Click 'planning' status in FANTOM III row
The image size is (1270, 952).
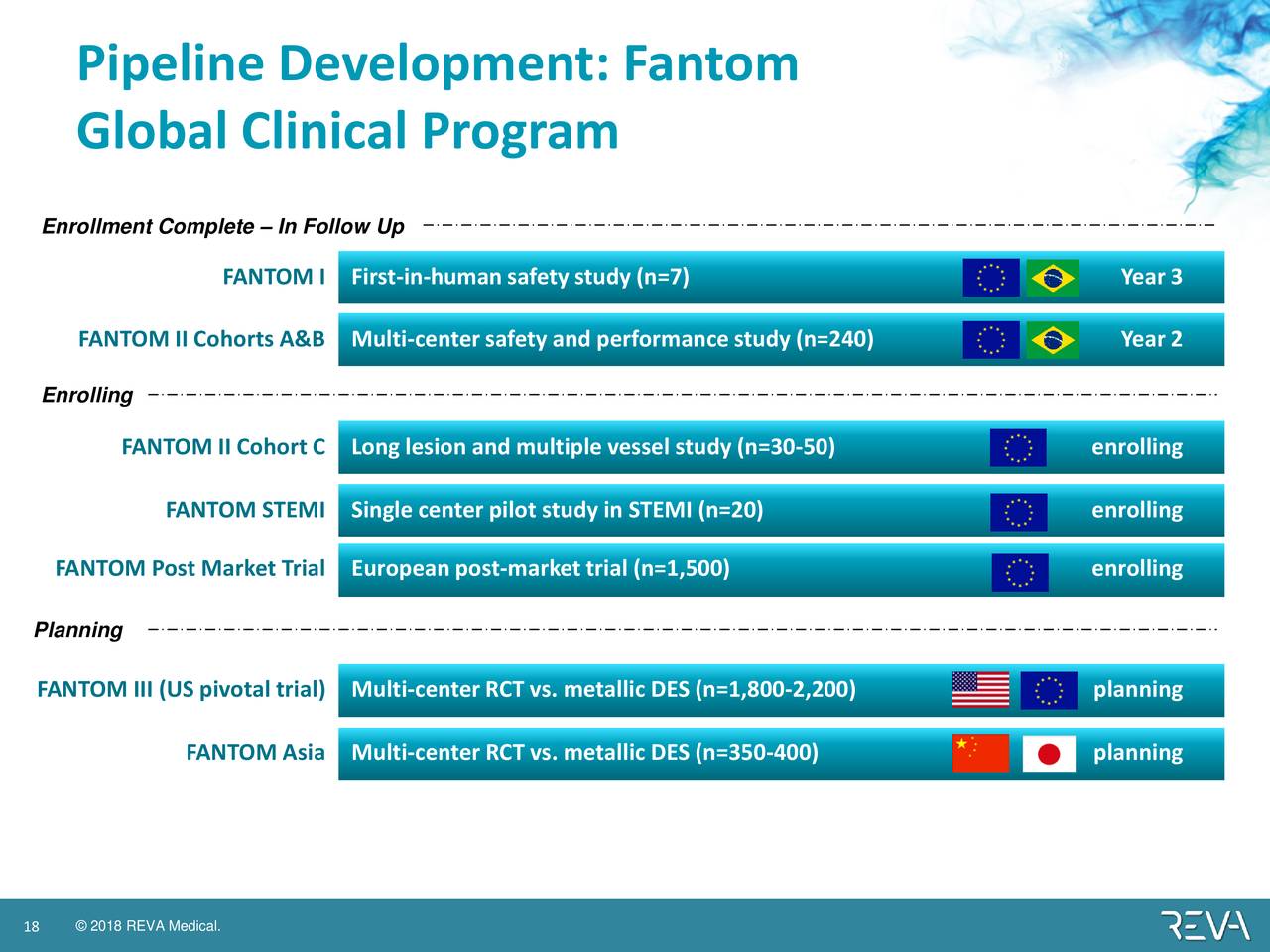tap(1138, 691)
